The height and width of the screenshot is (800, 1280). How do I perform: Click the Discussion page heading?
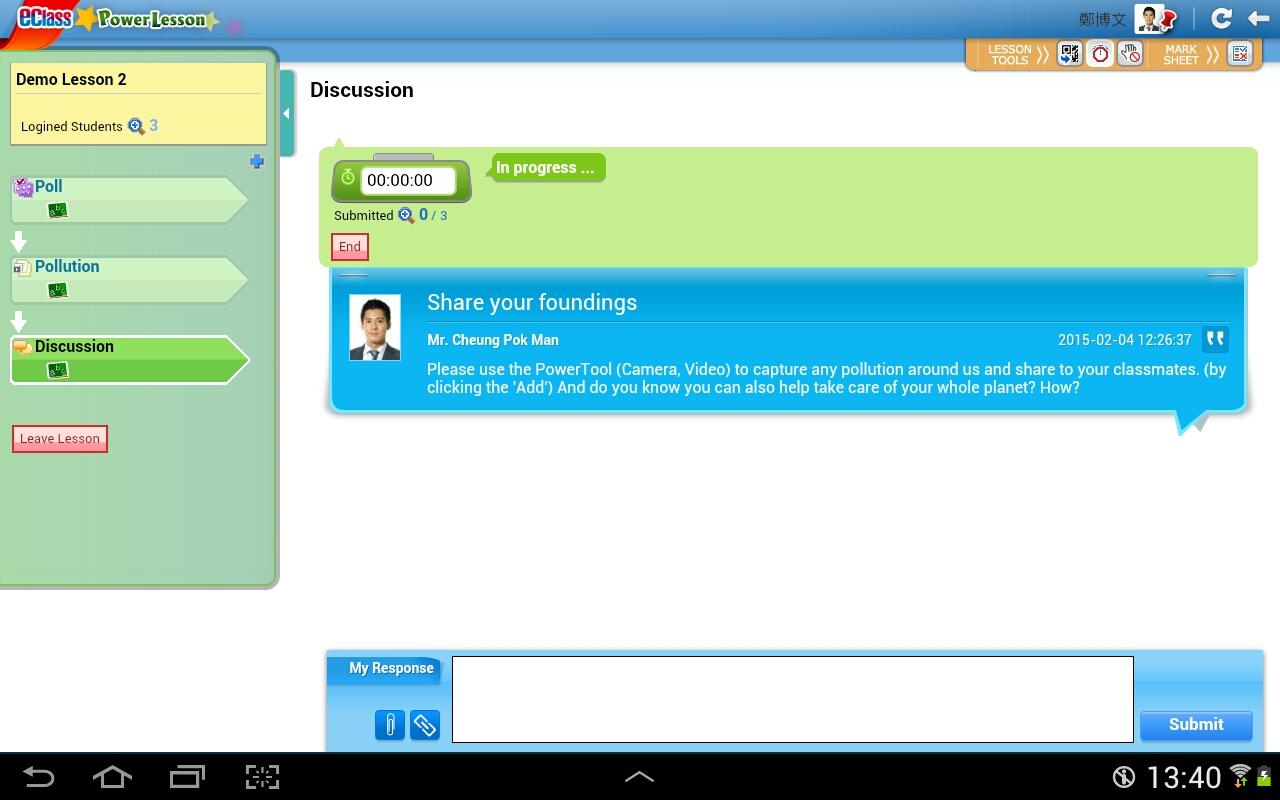click(362, 90)
